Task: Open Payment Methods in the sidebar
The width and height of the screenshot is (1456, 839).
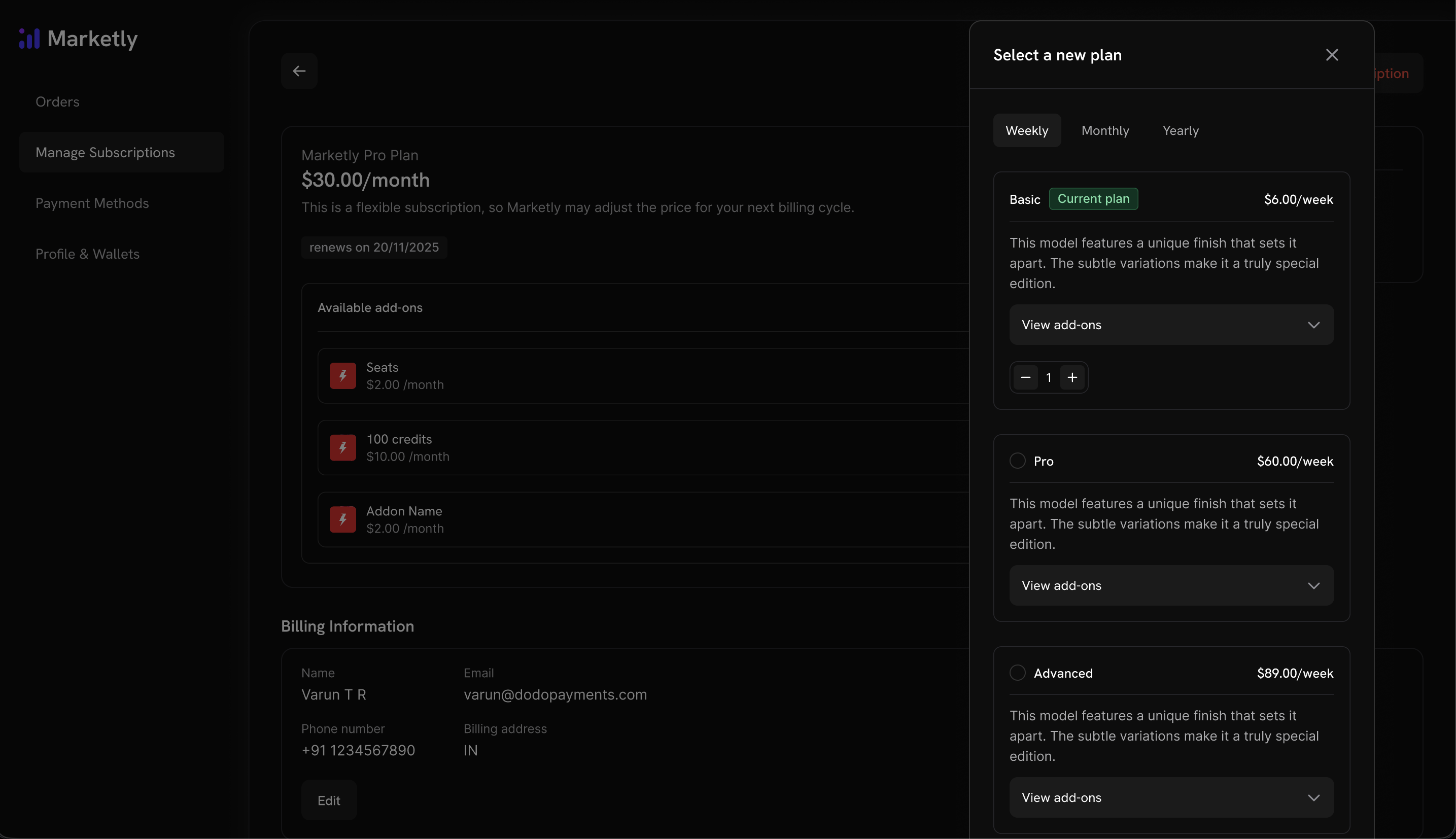Action: [92, 203]
